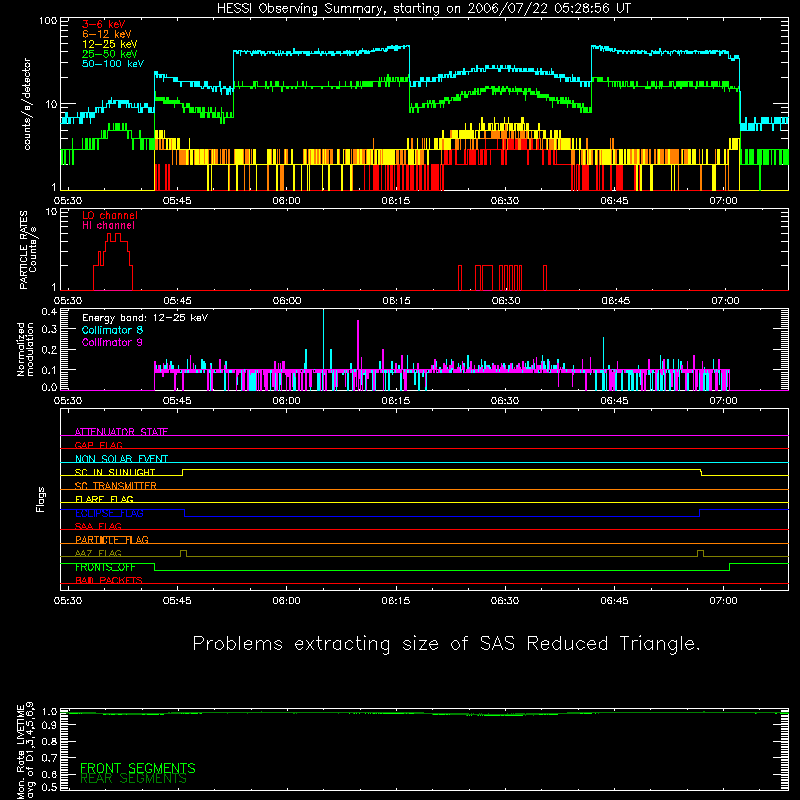Screen dimensions: 800x800
Task: Select the FLARE_FLAG label
Action: coord(104,499)
